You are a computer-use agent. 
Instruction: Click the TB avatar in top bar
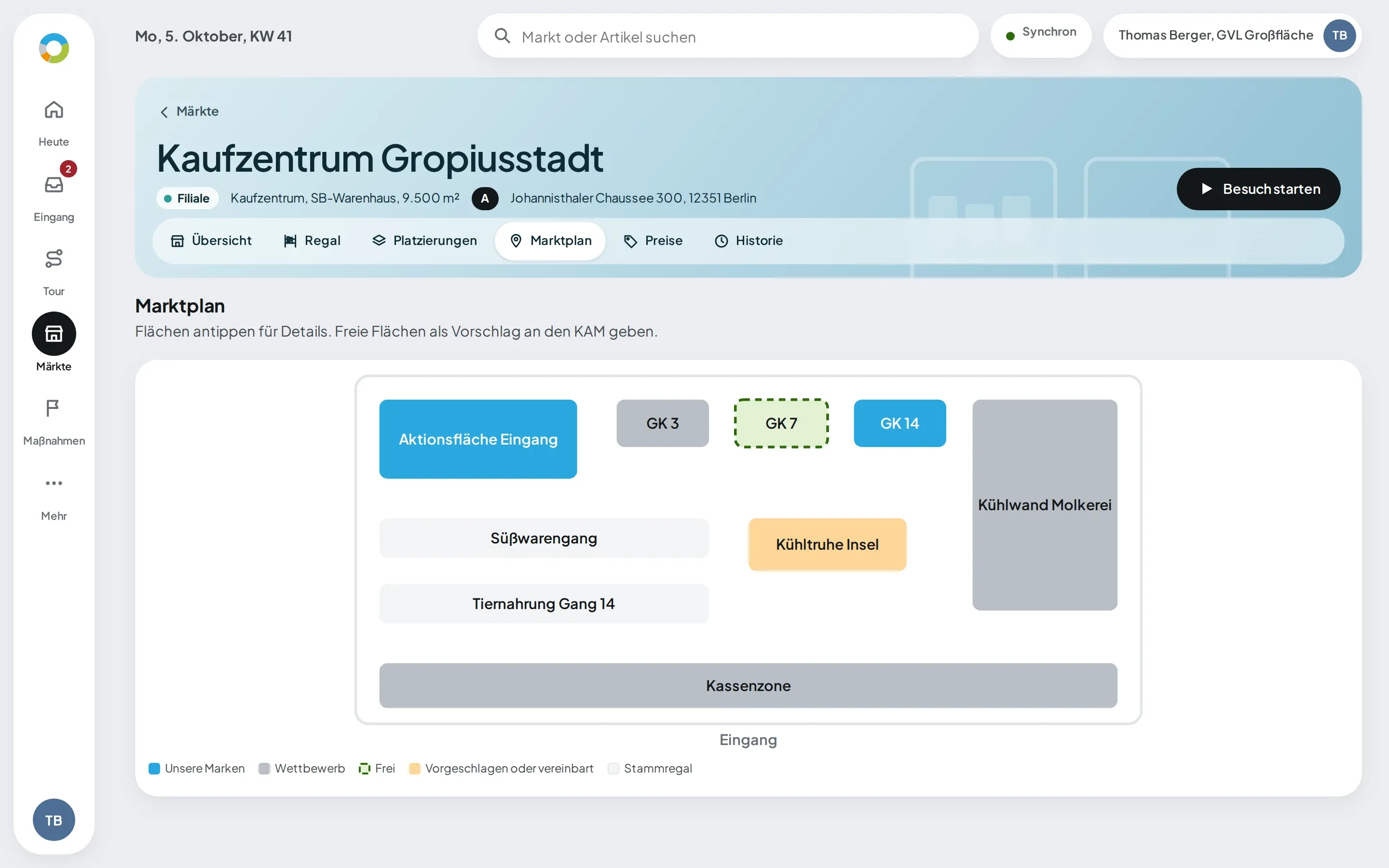coord(1339,36)
